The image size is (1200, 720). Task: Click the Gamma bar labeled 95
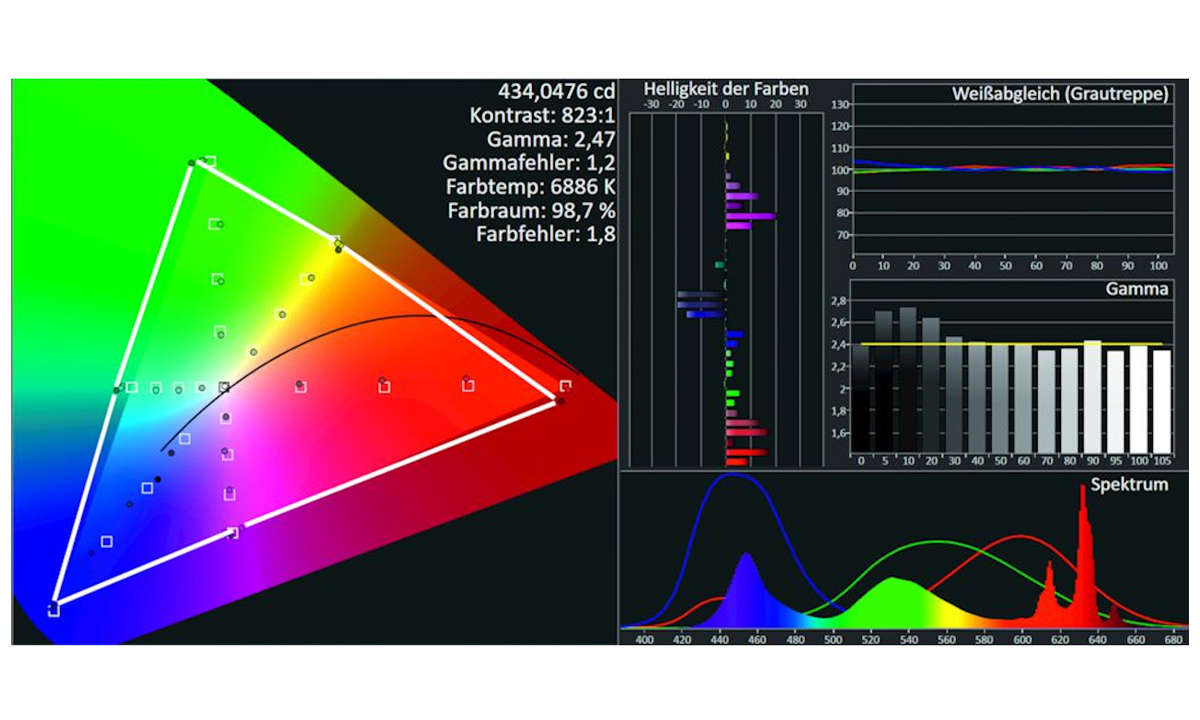click(x=1116, y=400)
